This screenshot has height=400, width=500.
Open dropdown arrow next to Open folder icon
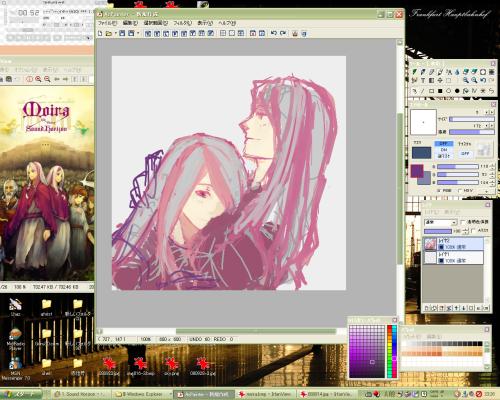pyautogui.click(x=115, y=33)
